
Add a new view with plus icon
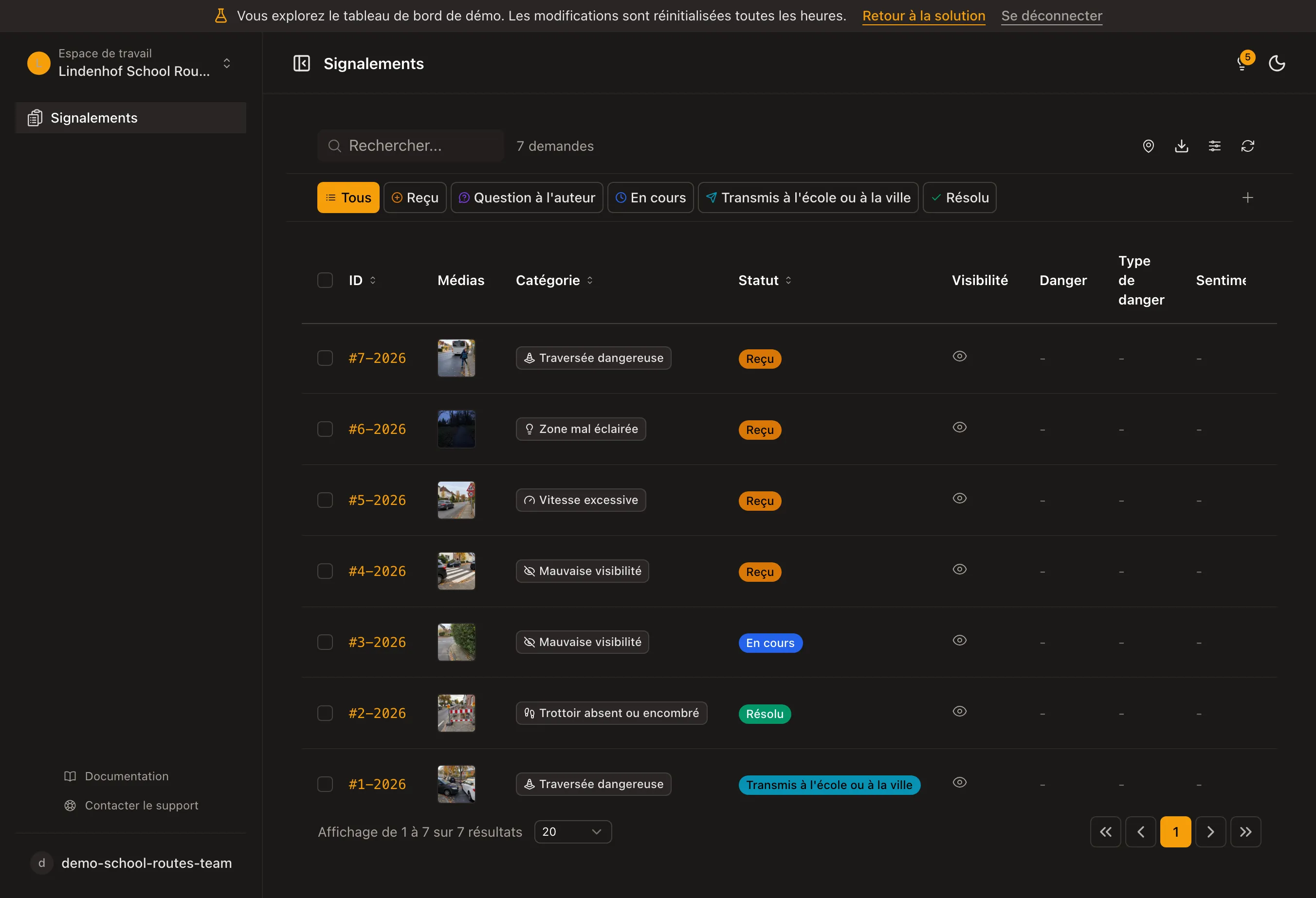tap(1247, 198)
